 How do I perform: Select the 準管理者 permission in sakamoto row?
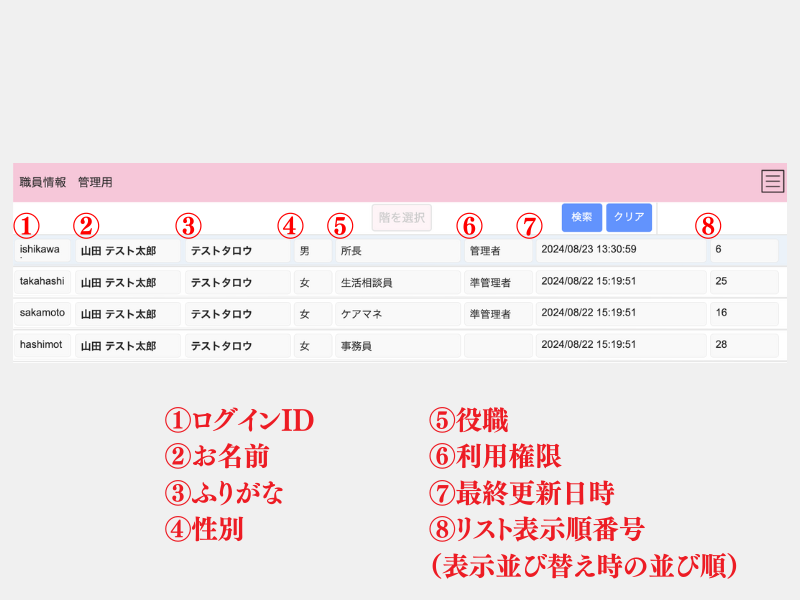tap(497, 314)
